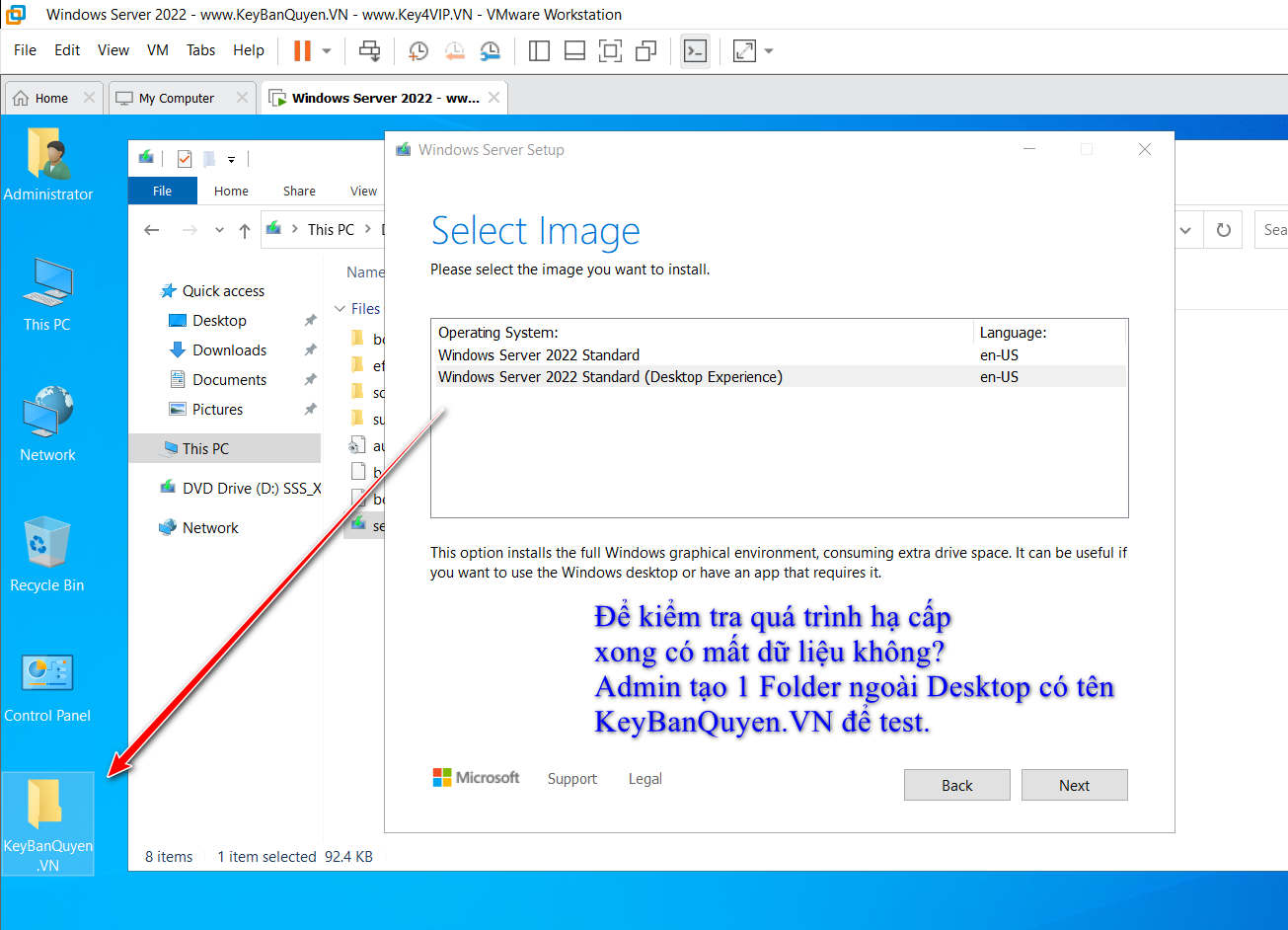Click the File Explorer search box
Viewport: 1288px width, 930px height.
[x=1271, y=230]
